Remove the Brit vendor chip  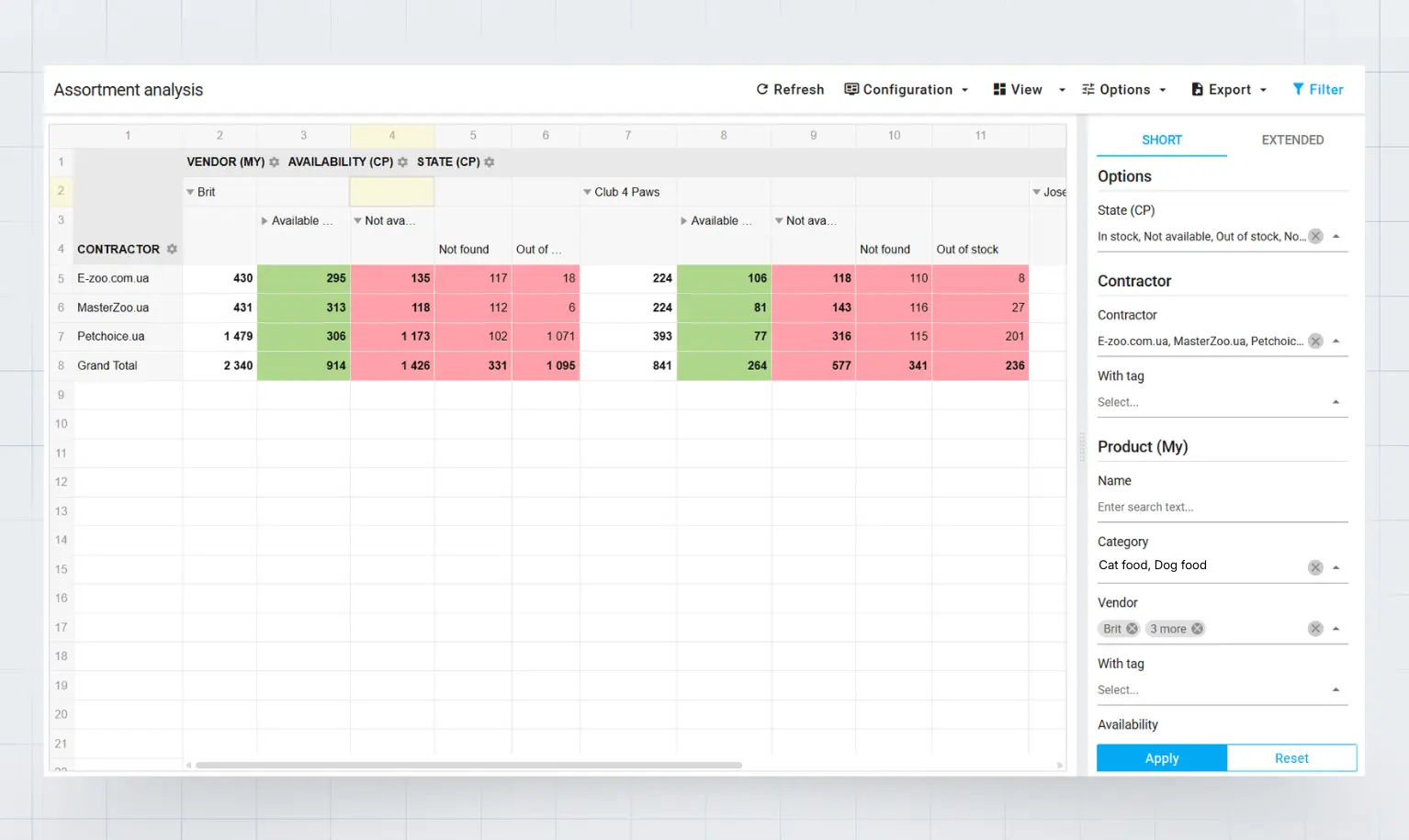1132,629
